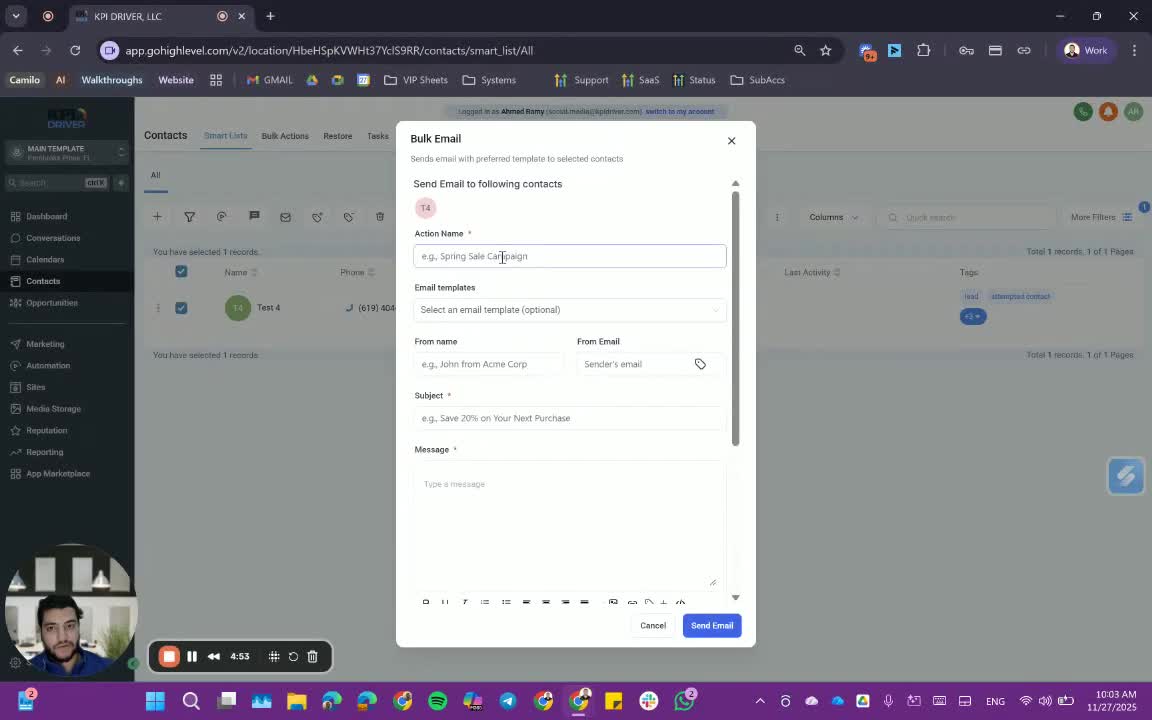The width and height of the screenshot is (1152, 720).
Task: Switch to the Smart Lists tab
Action: click(226, 136)
